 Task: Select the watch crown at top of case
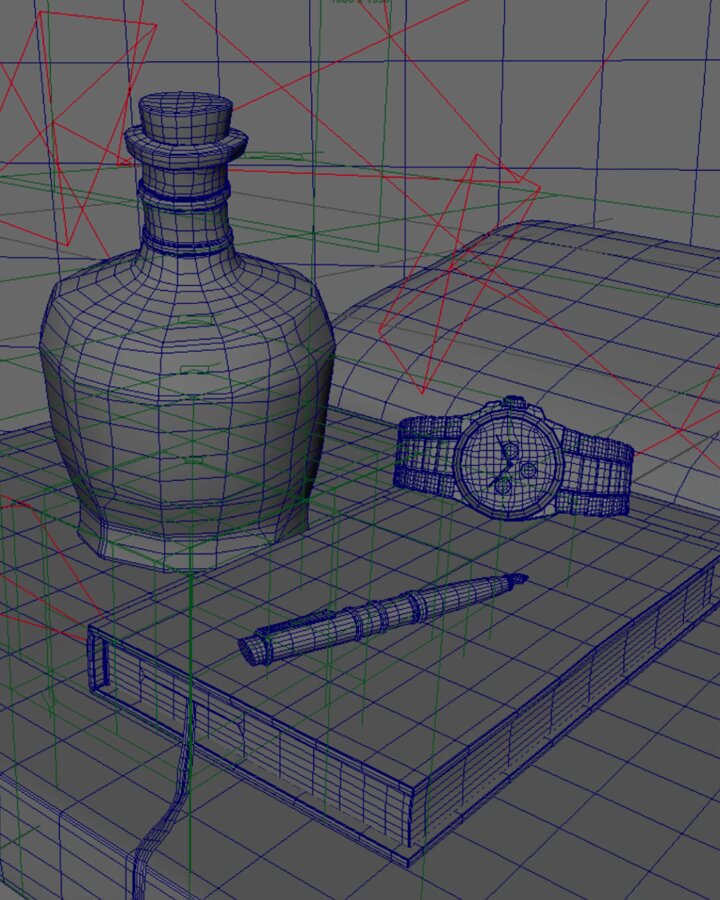coord(514,401)
